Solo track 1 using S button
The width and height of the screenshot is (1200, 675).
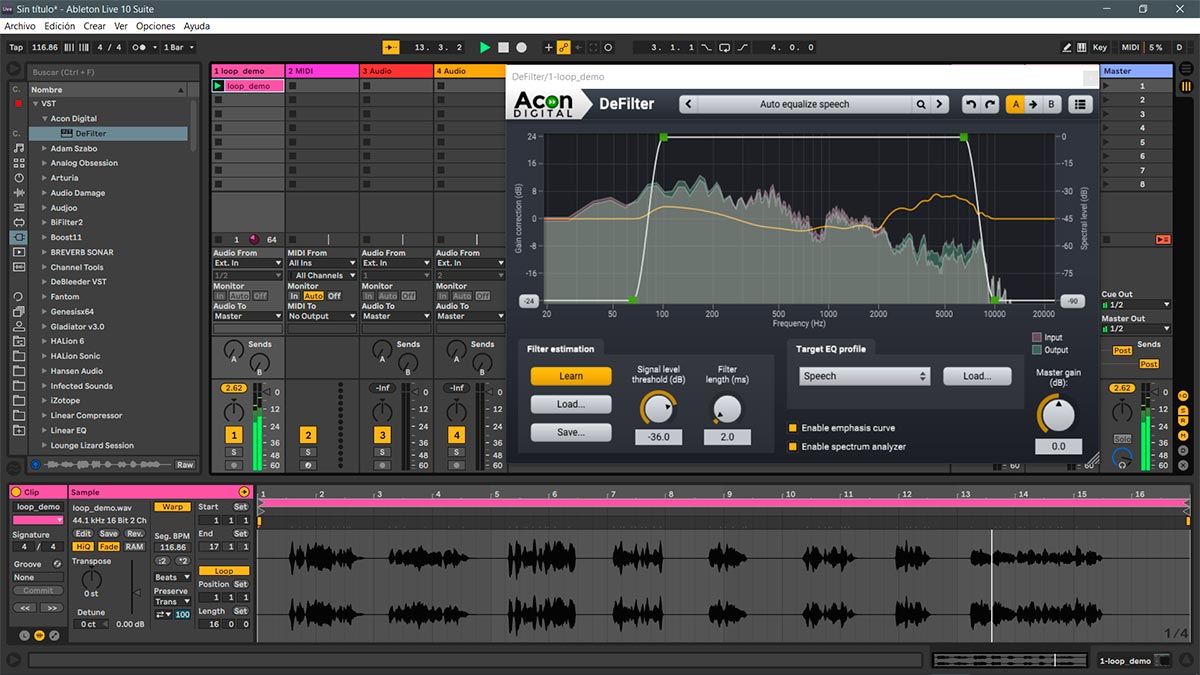(x=233, y=452)
